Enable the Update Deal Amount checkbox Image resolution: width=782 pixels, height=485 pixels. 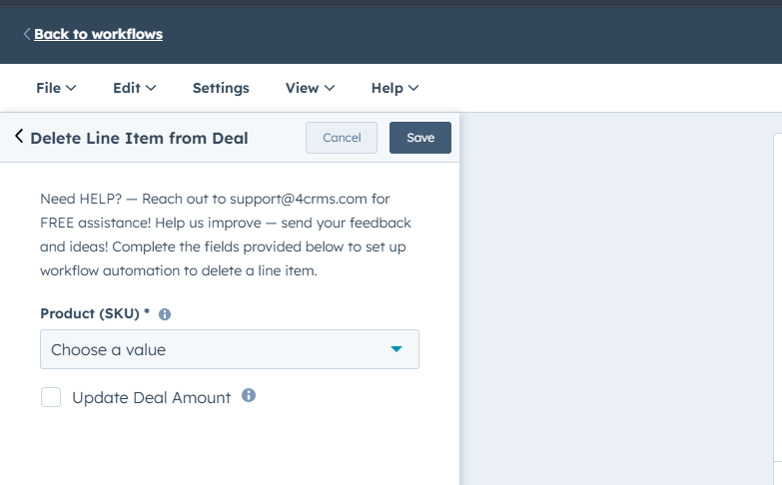(51, 397)
